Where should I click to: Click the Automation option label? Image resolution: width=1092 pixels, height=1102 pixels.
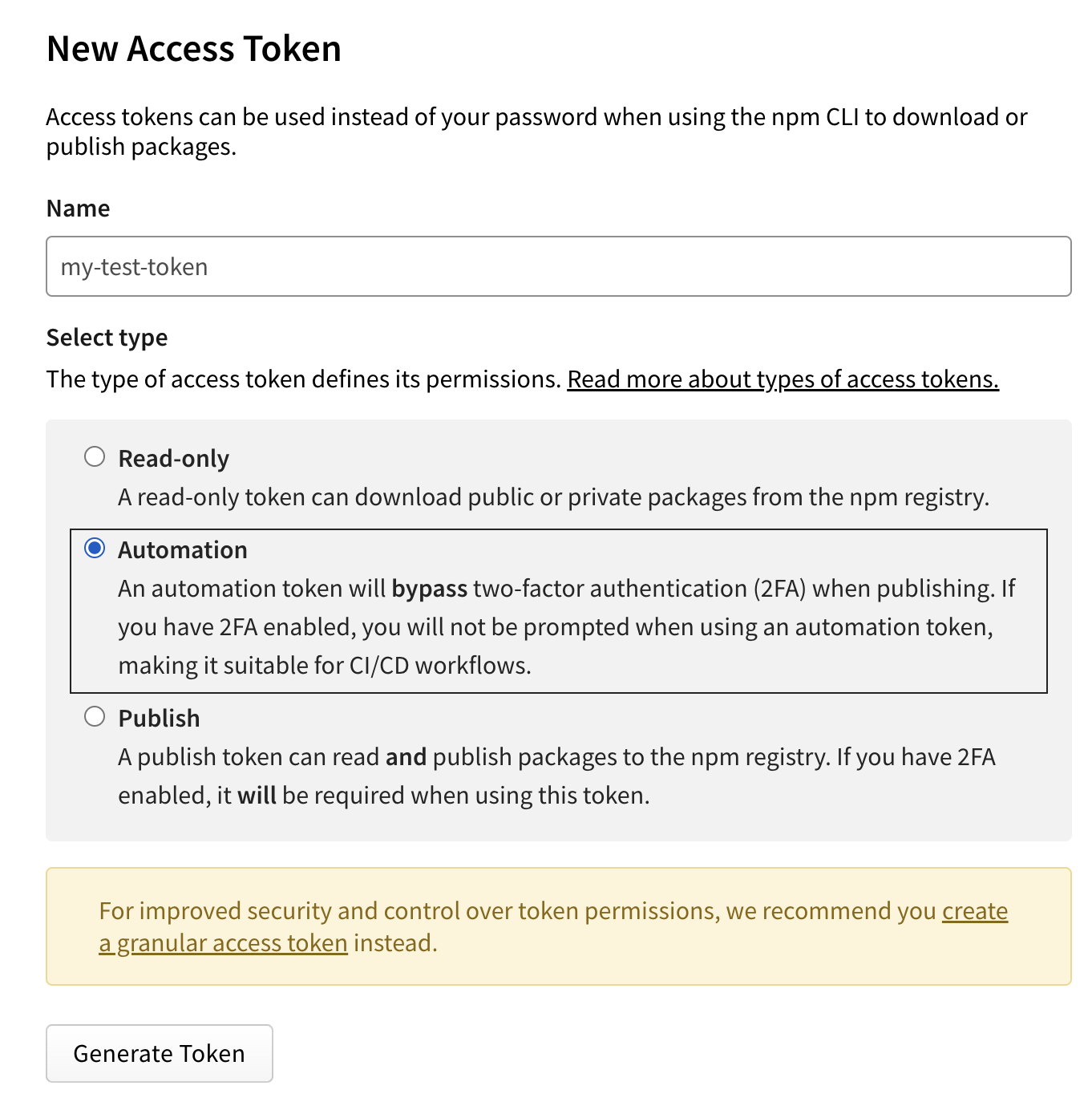click(x=182, y=549)
